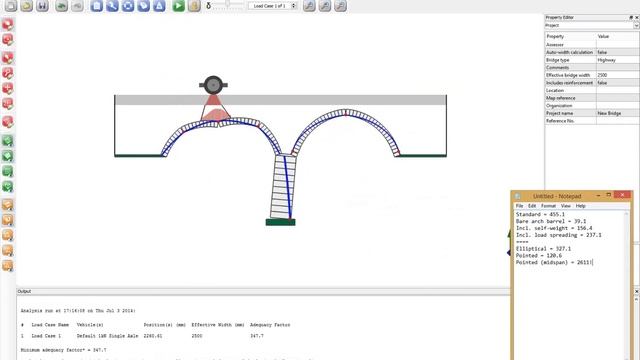
Task: Click the bottommost red sidebar tool icon
Action: [8, 122]
